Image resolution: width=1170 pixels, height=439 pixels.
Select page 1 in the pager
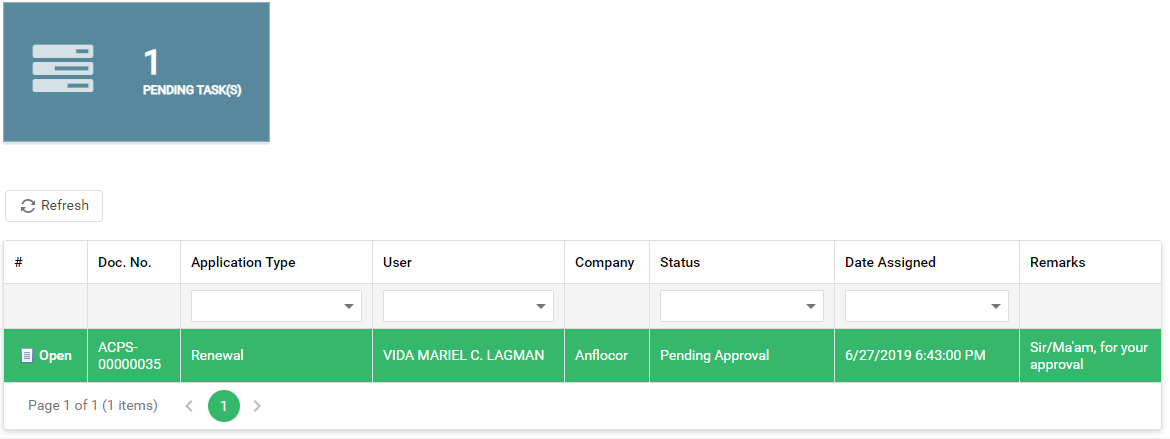(224, 406)
